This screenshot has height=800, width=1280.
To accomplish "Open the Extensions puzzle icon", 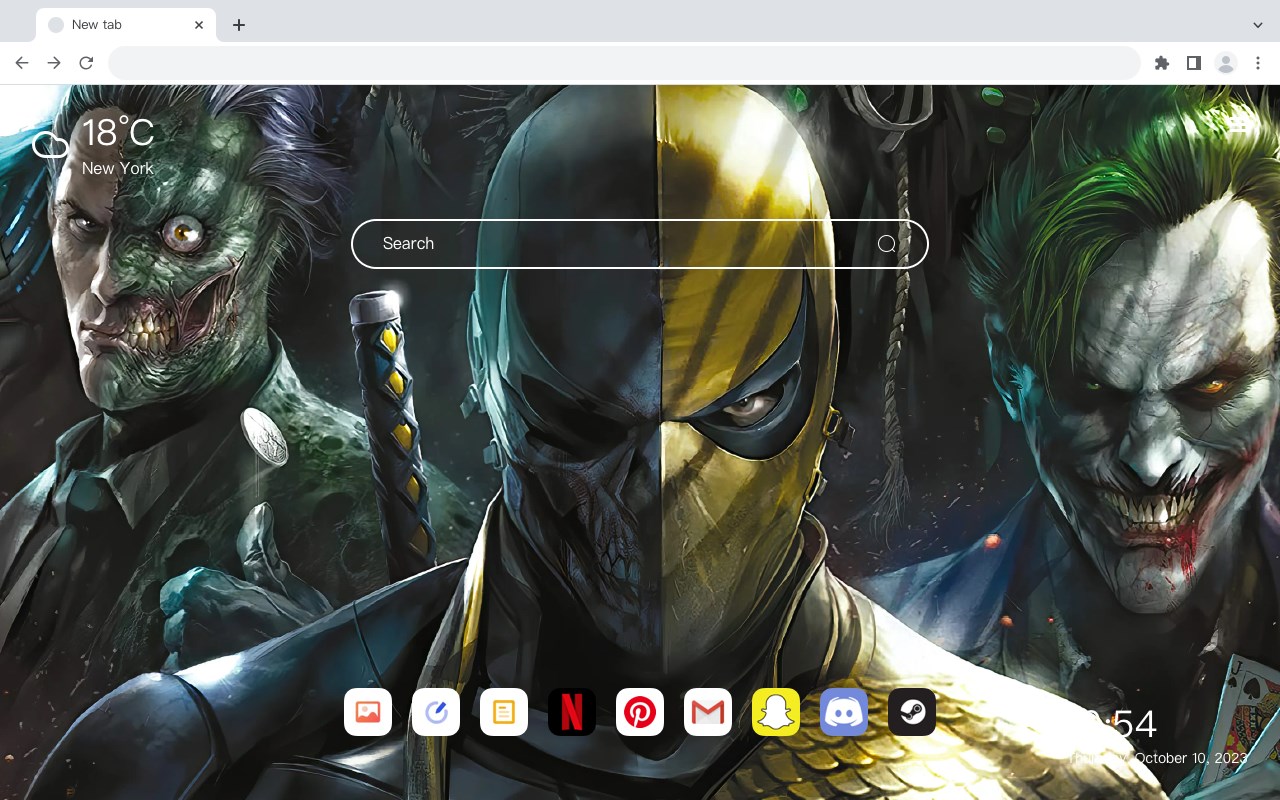I will [x=1161, y=63].
